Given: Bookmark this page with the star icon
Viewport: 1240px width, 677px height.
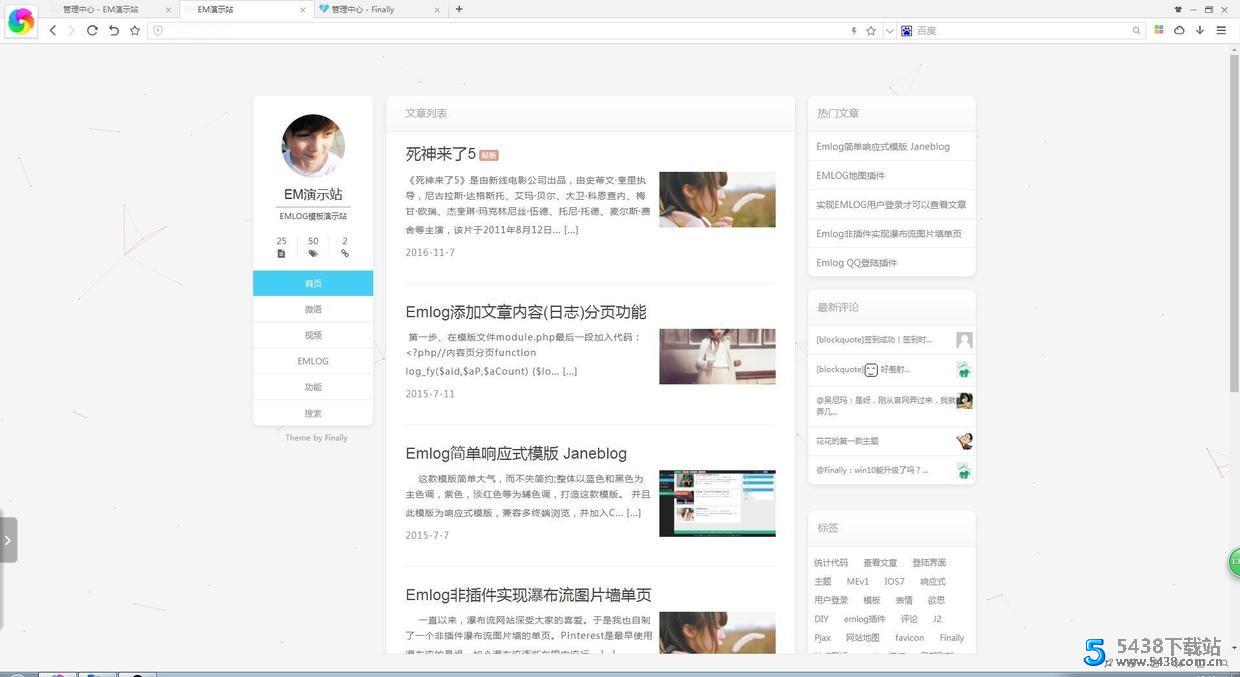Looking at the screenshot, I should pyautogui.click(x=871, y=30).
